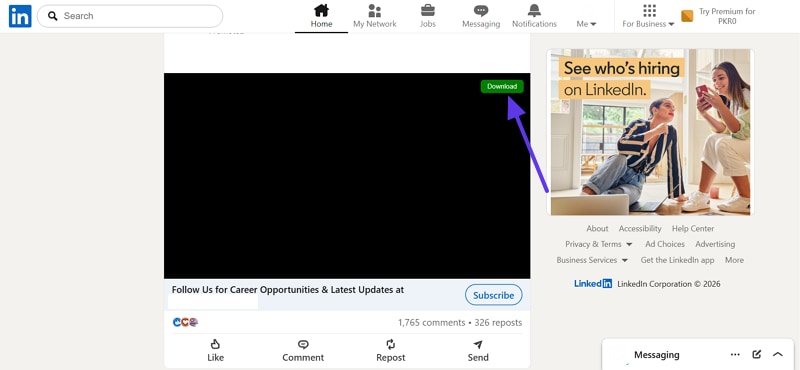
Task: Click the search magnifier icon
Action: point(53,16)
